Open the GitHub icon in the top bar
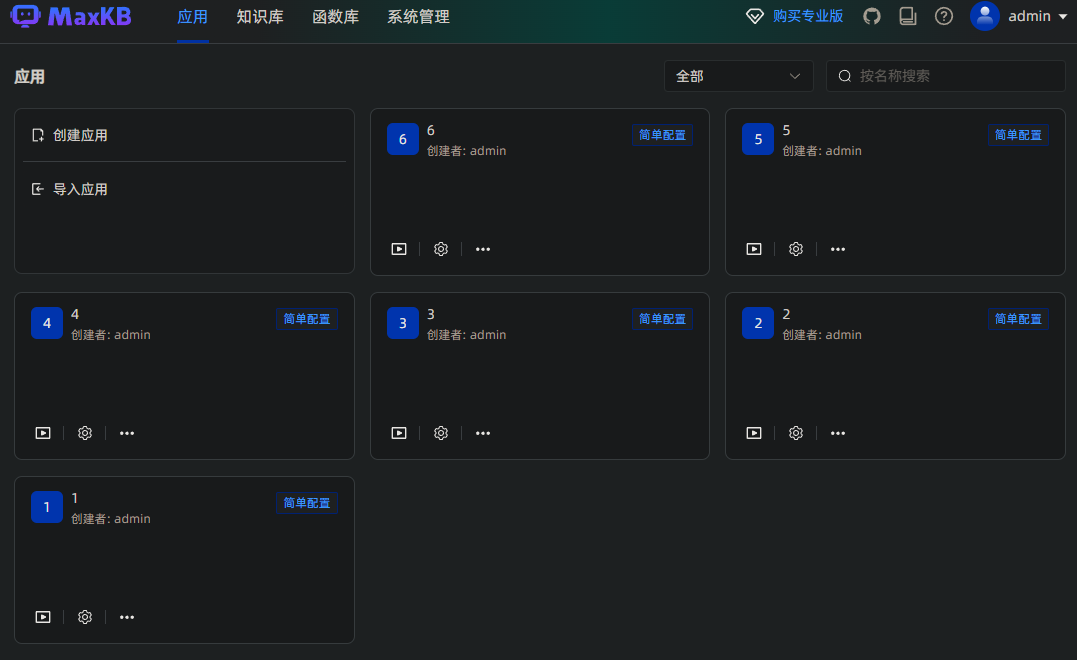This screenshot has width=1077, height=660. click(871, 16)
